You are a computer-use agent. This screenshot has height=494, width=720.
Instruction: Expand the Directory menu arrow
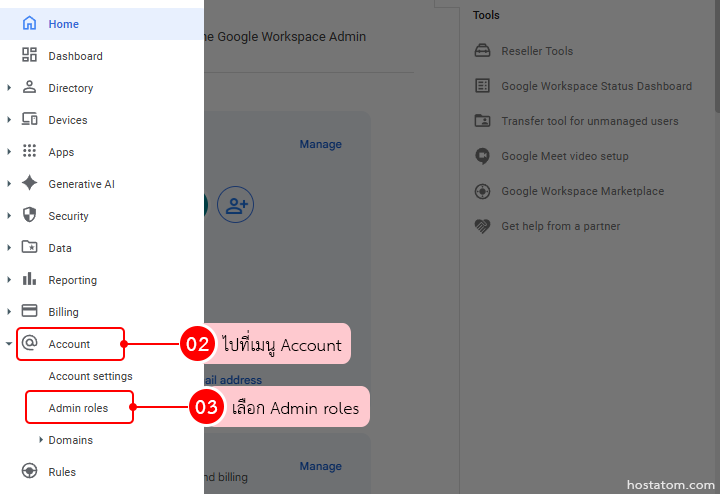[9, 87]
